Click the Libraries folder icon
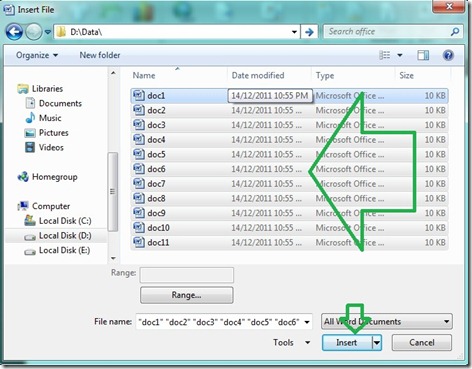This screenshot has width=472, height=369. click(x=23, y=89)
